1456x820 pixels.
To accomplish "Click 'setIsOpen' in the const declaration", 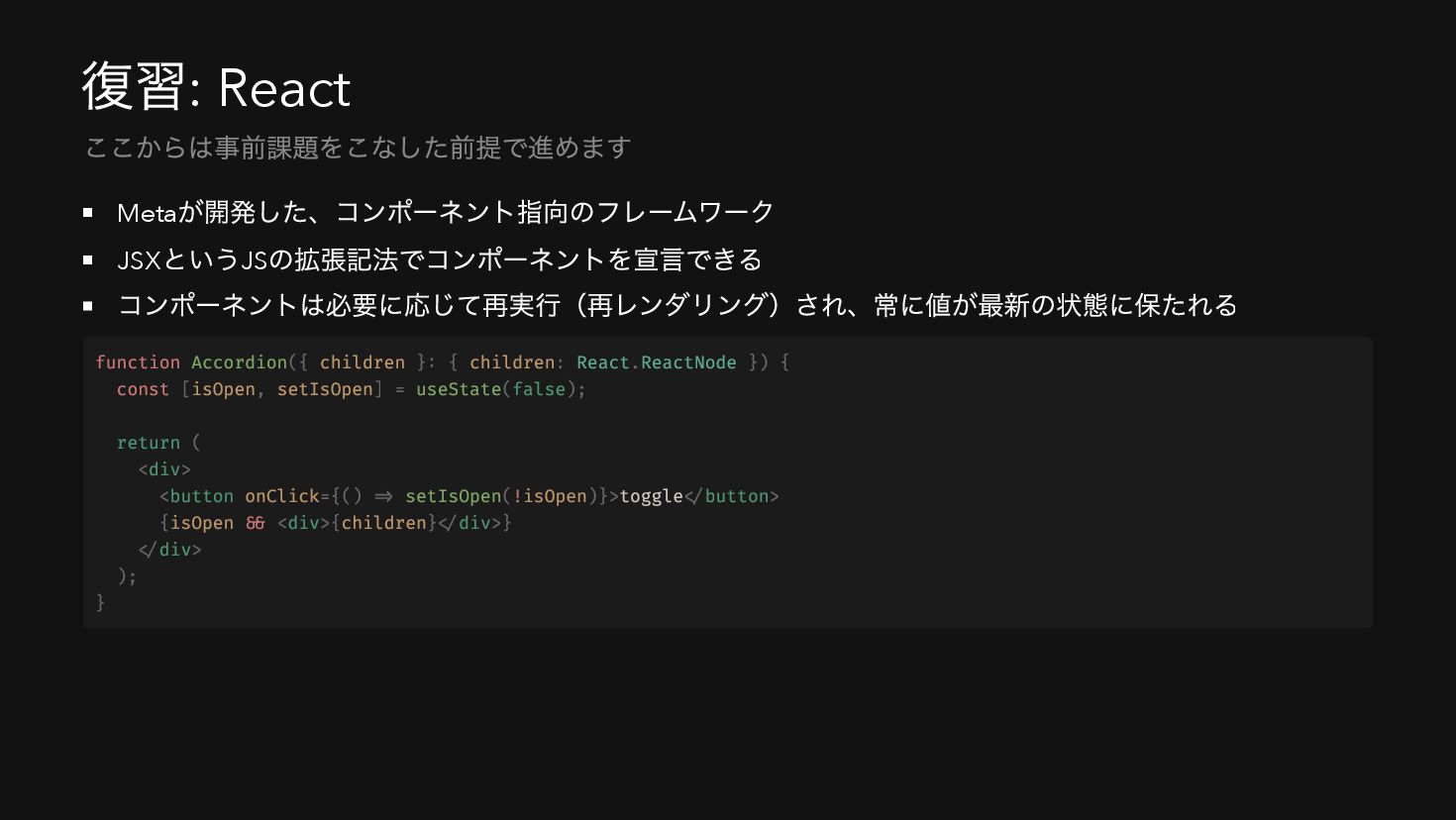I will pyautogui.click(x=325, y=389).
